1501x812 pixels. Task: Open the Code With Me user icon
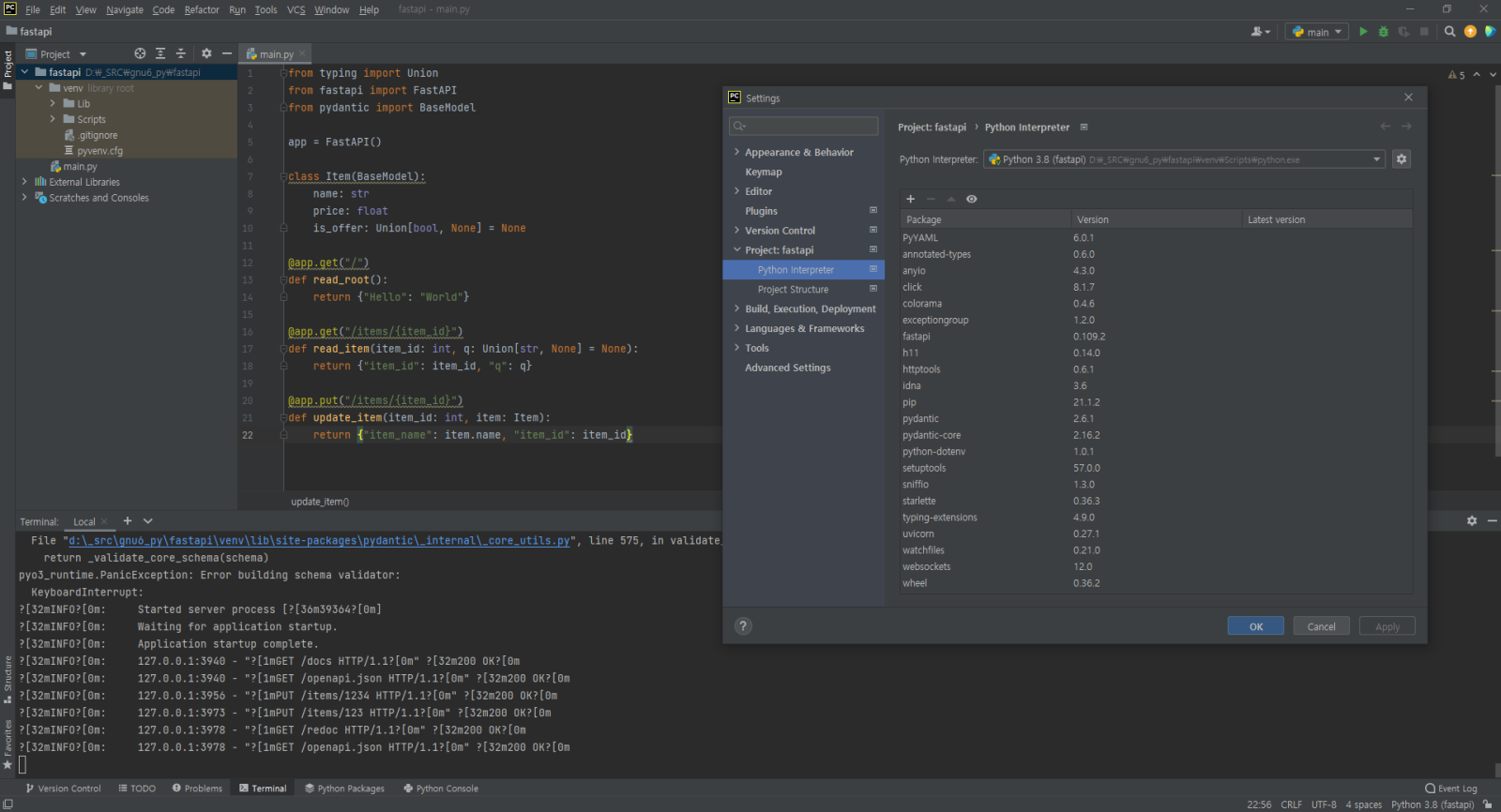point(1260,32)
